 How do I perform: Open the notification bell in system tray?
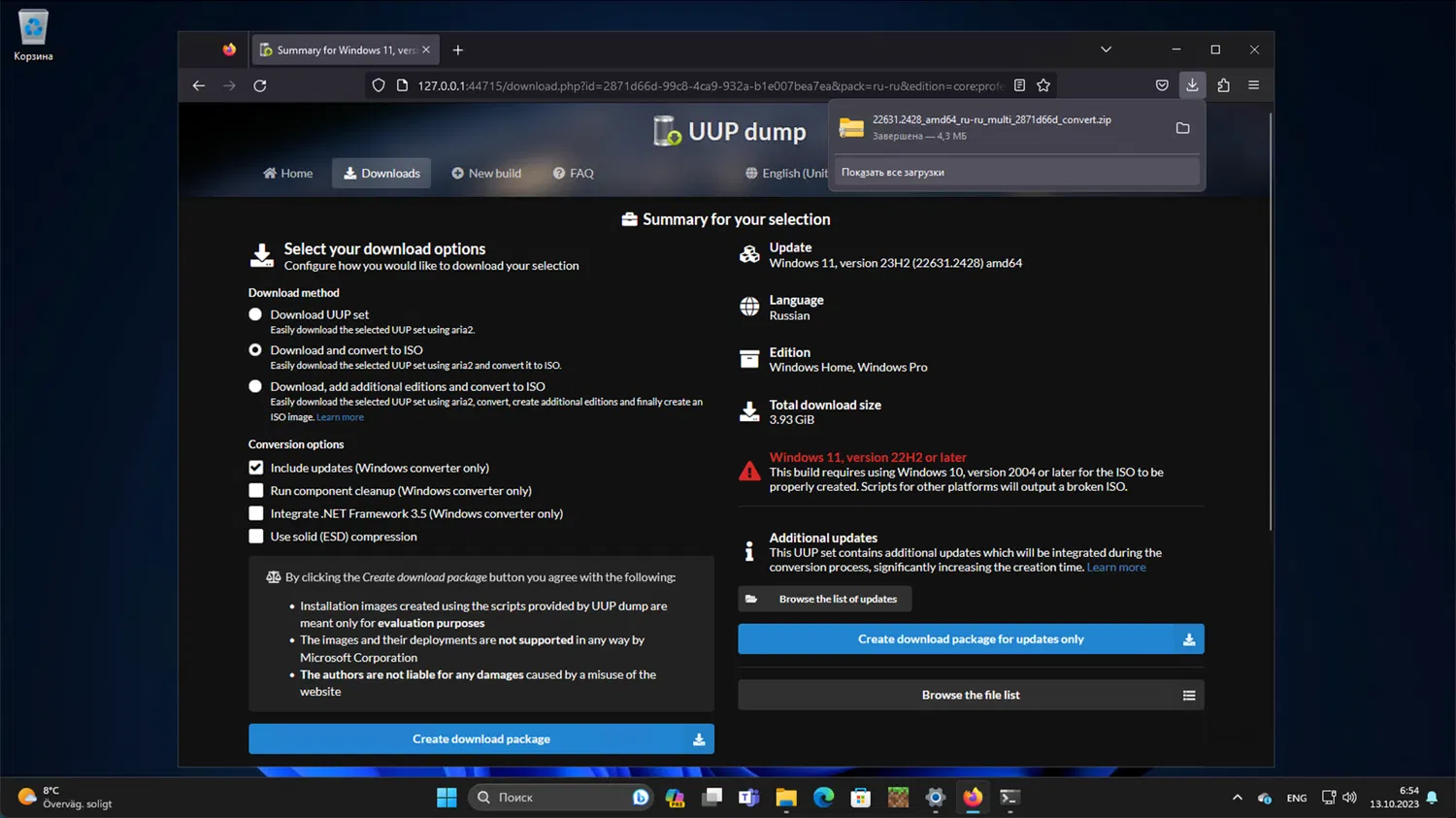click(x=1432, y=798)
